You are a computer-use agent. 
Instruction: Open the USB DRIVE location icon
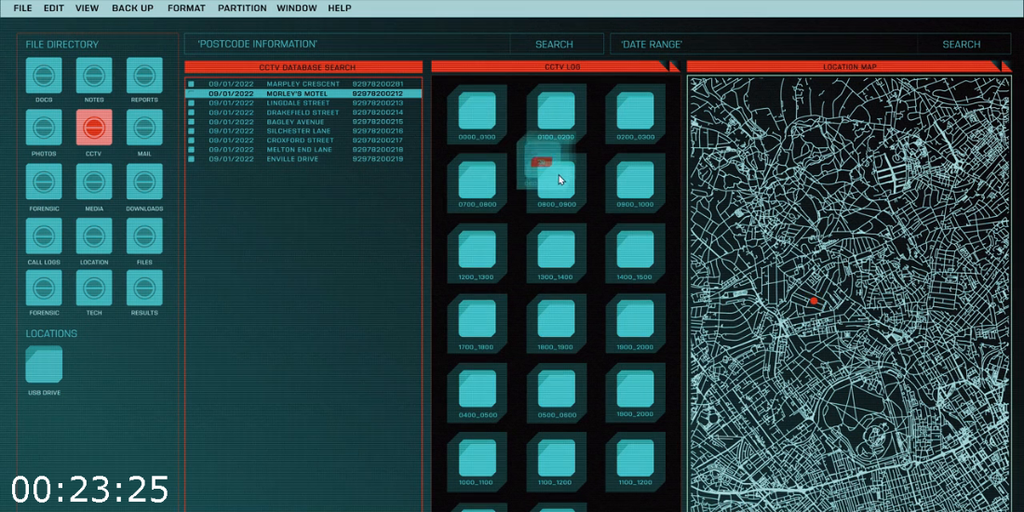click(x=44, y=364)
